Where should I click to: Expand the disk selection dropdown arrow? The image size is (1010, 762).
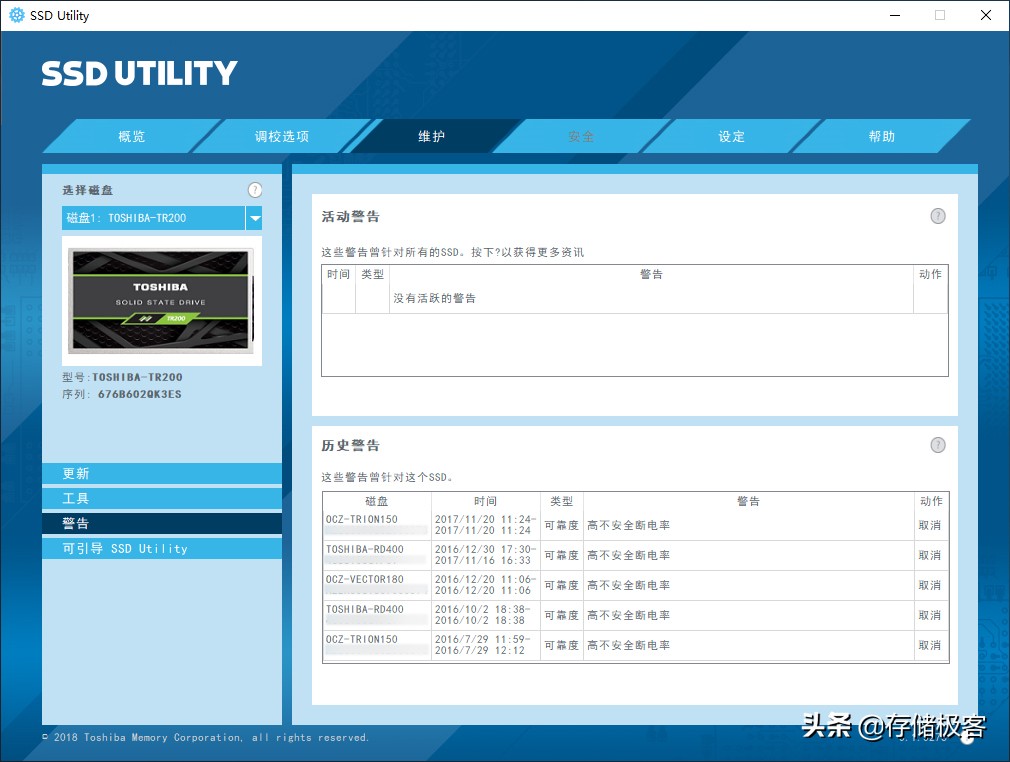point(255,218)
